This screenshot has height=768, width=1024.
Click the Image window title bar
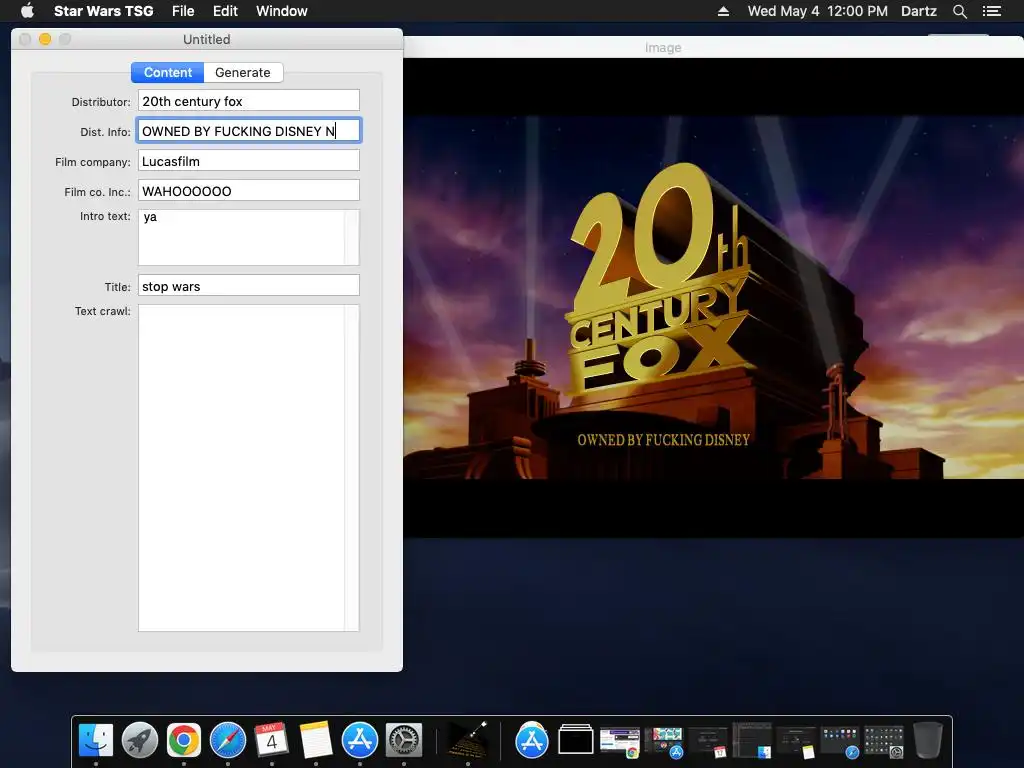click(x=713, y=47)
